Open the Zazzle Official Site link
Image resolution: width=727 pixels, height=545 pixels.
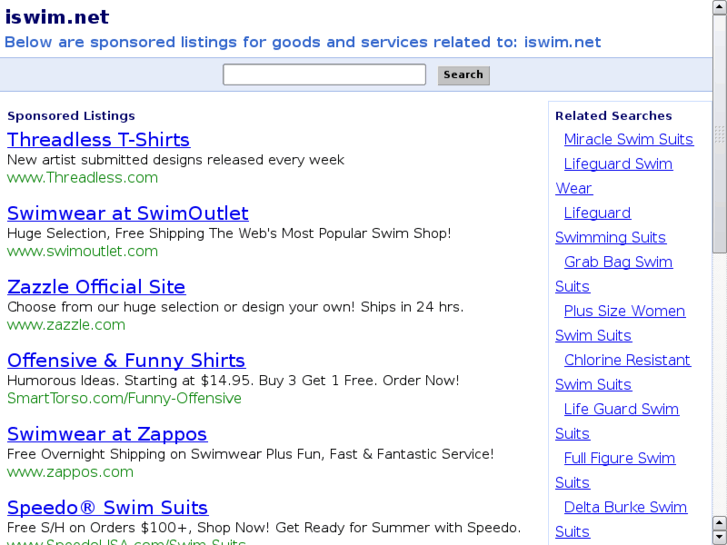[96, 287]
